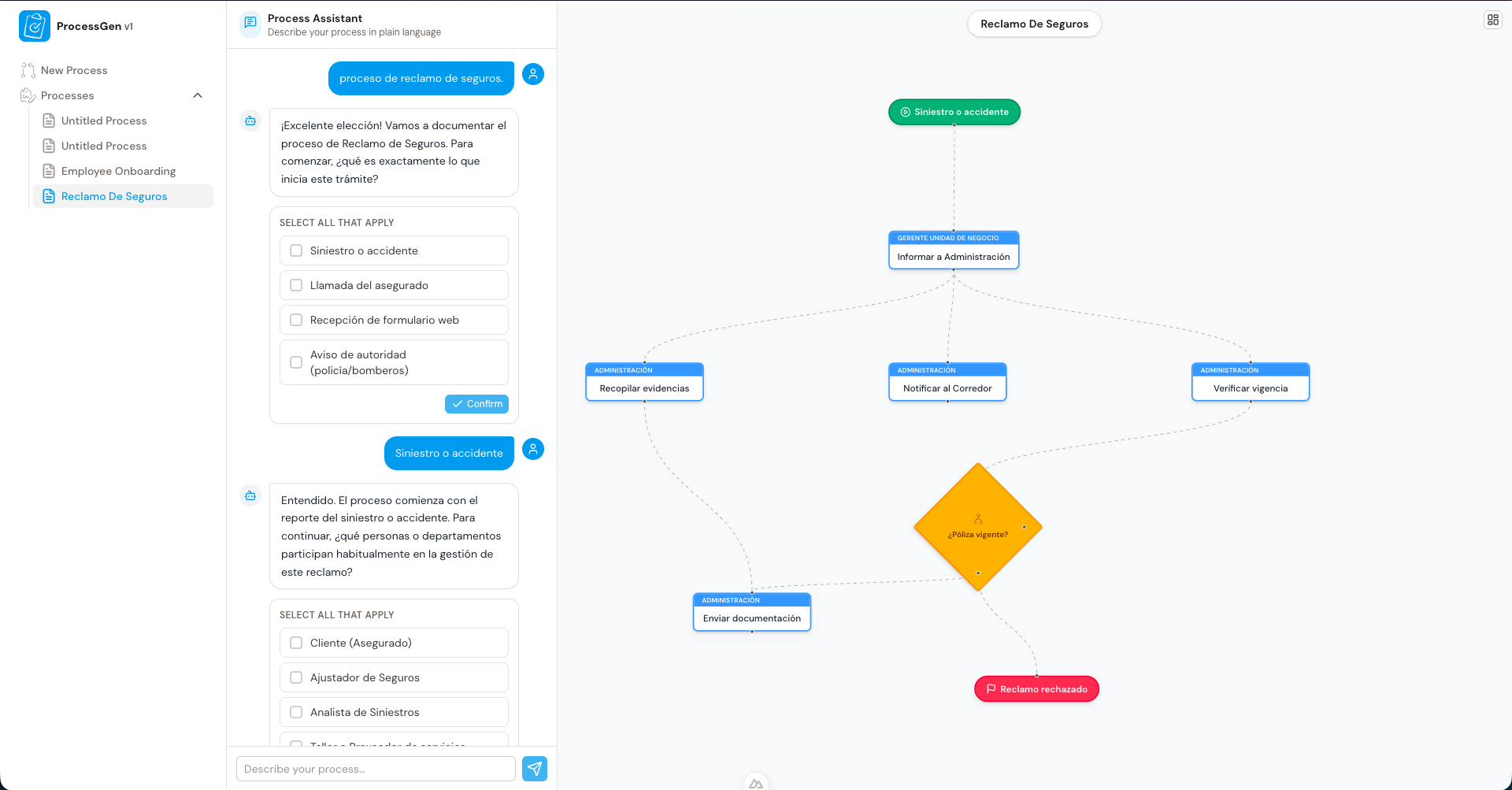Open the grid layout icon at top right

1493,19
